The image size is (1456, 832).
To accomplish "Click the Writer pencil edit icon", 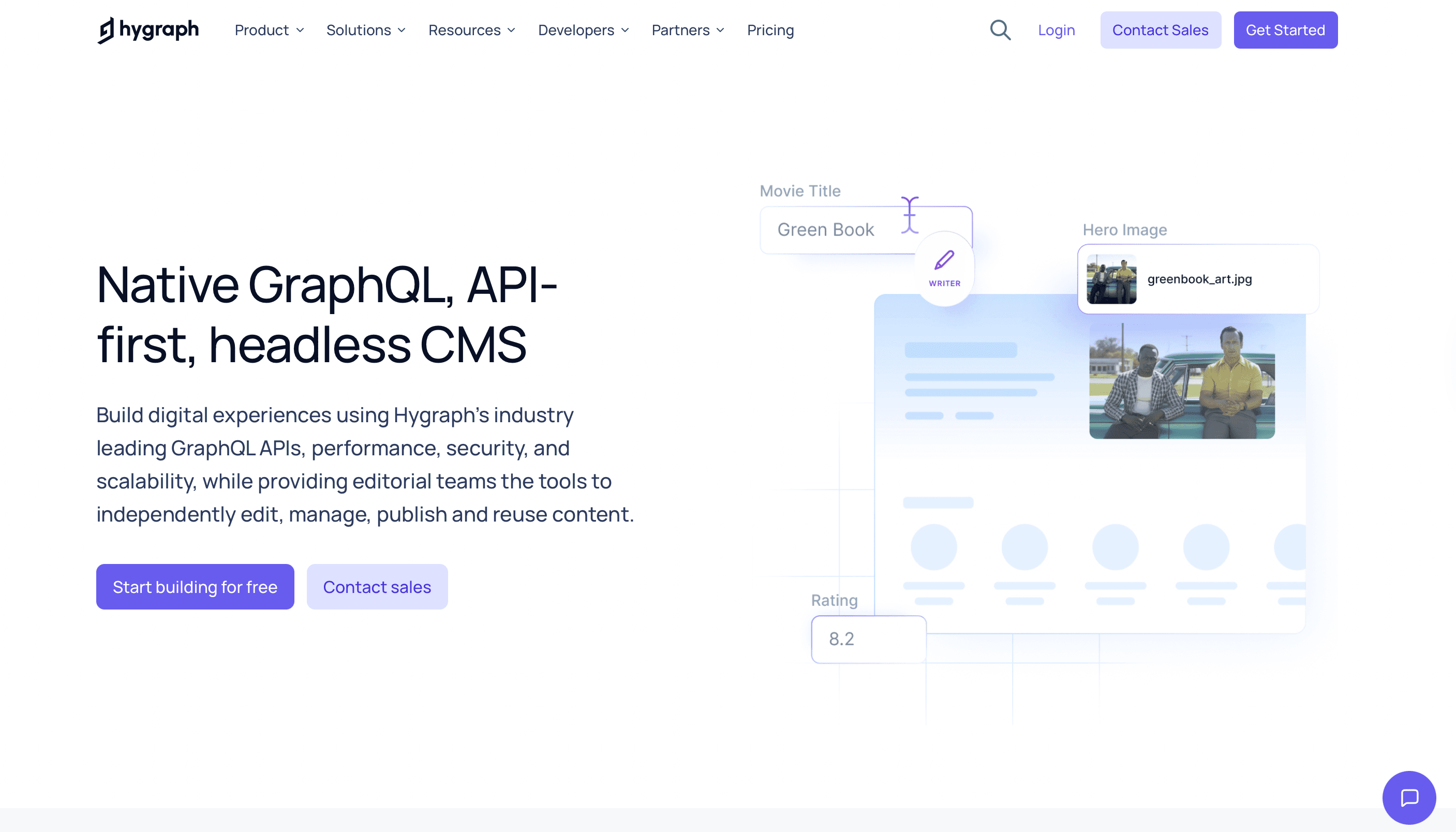I will [944, 263].
